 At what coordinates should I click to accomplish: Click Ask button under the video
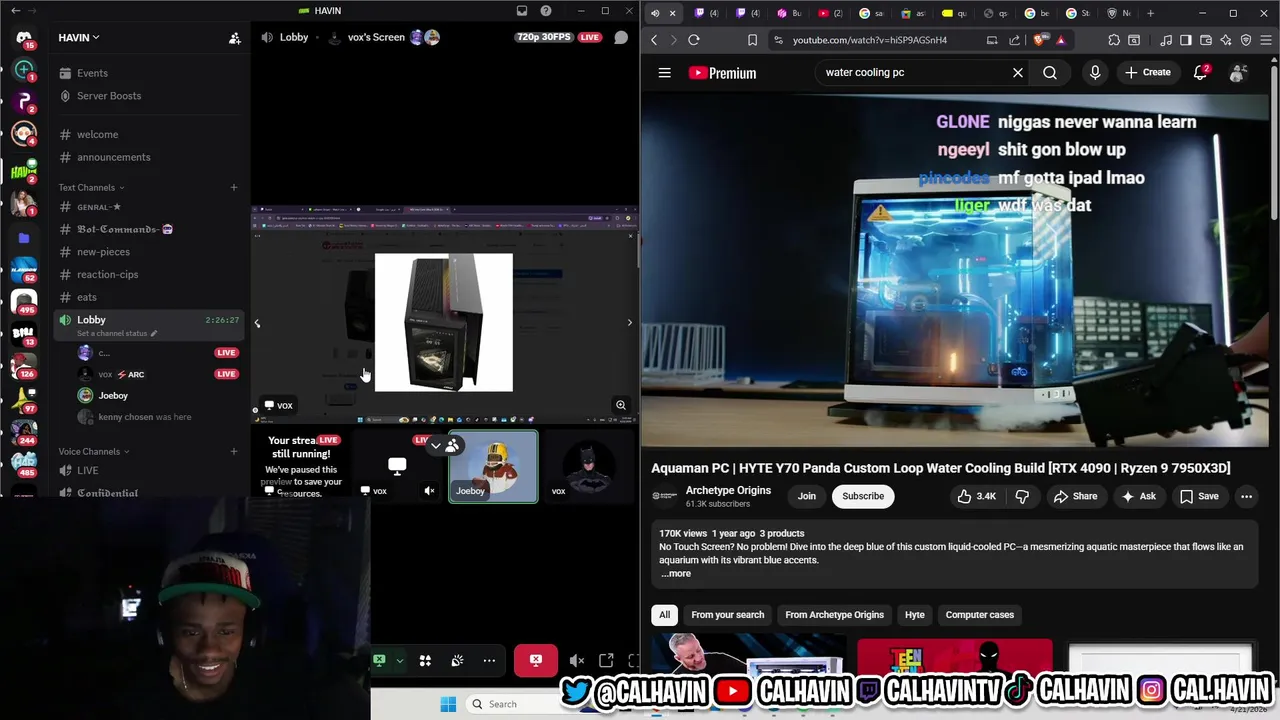pos(1139,496)
